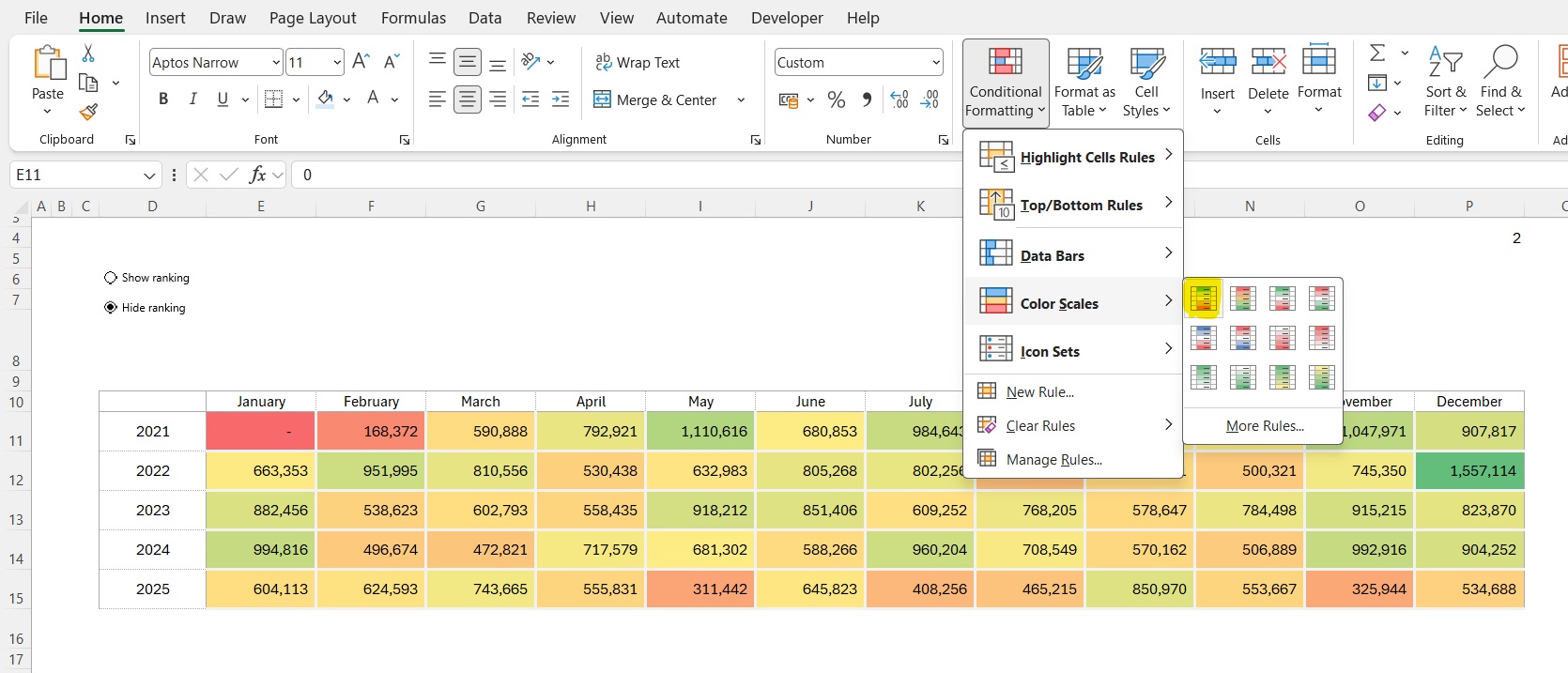
Task: Select Red-Yellow-Green color scale preset
Action: [1242, 298]
